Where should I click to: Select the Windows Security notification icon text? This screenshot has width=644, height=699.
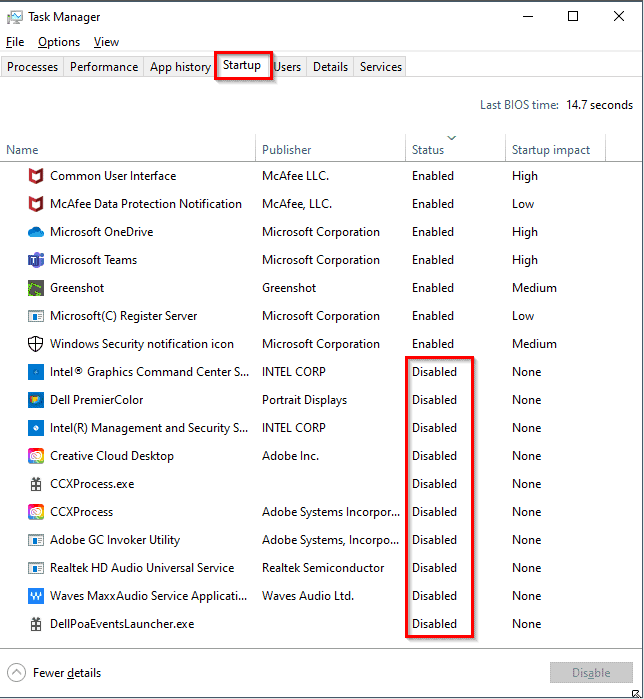click(x=142, y=344)
